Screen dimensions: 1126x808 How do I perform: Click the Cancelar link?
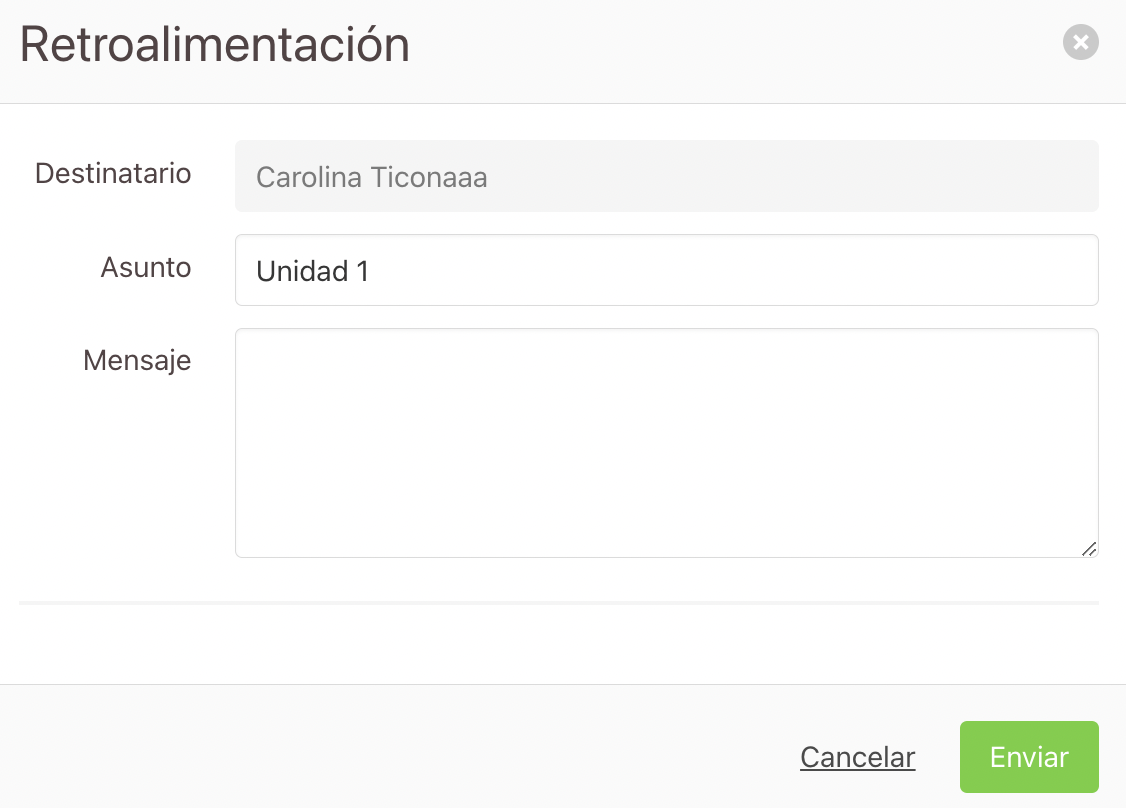[857, 757]
